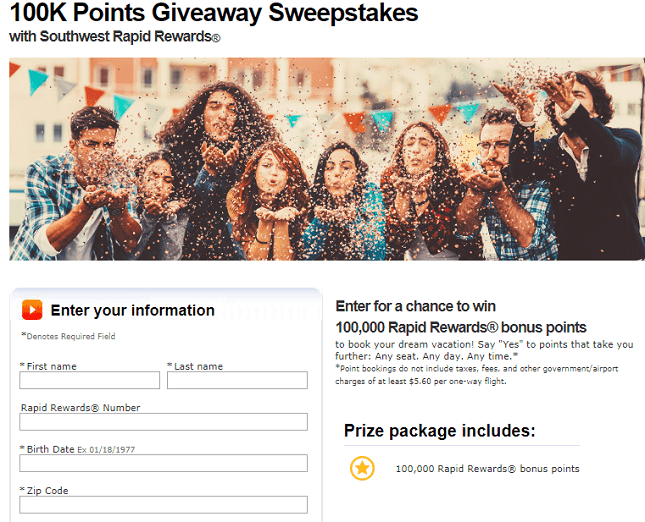Click the 'Last name' field label
Screen dimensions: 645x522
[195, 366]
